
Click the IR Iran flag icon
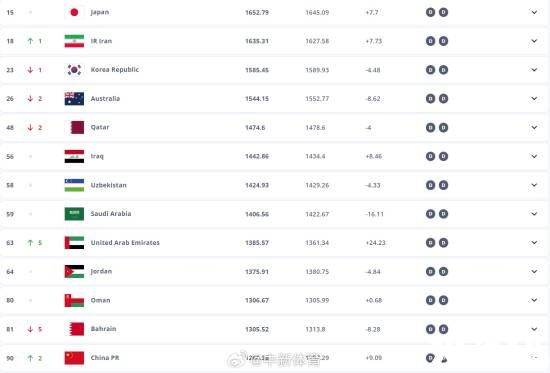pos(74,41)
